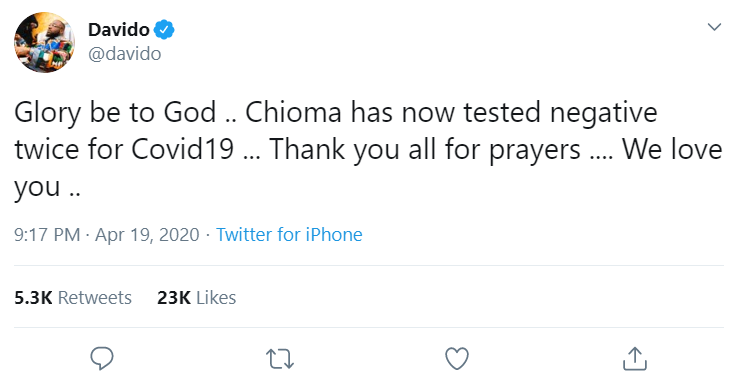Retweet Davido's post with the retweet icon
This screenshot has width=742, height=389.
pyautogui.click(x=280, y=359)
